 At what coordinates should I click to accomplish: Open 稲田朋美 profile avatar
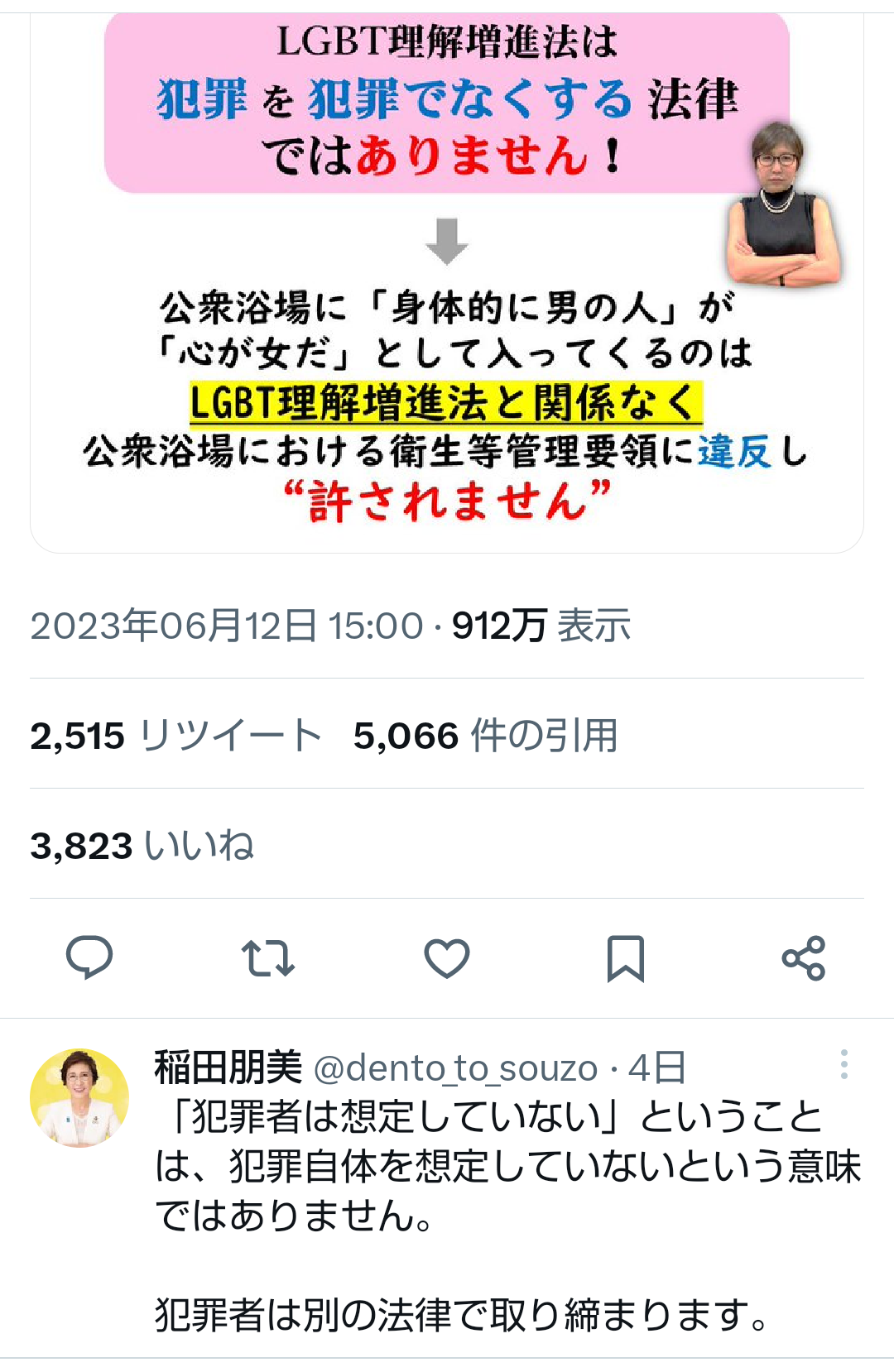point(79,1098)
